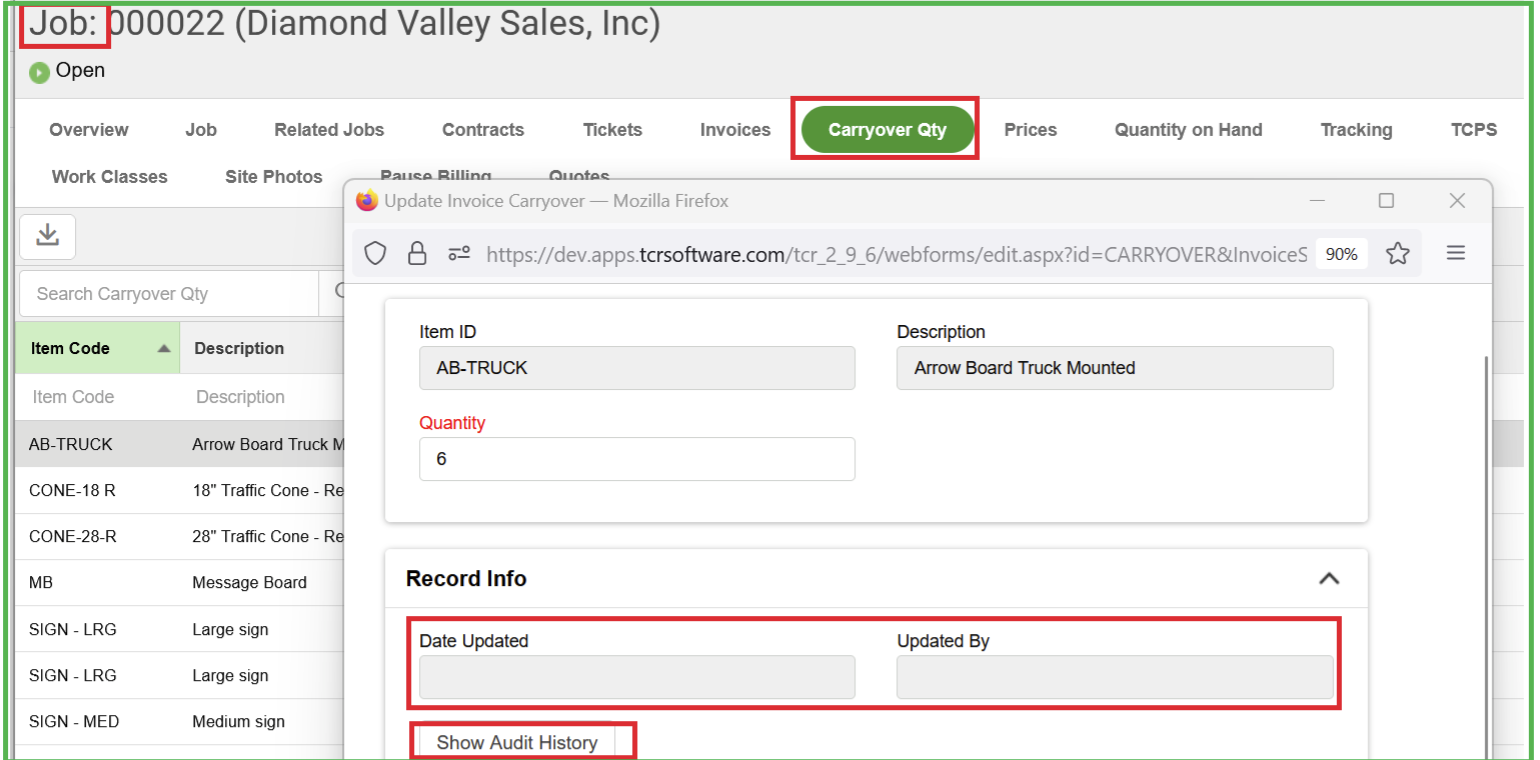This screenshot has height=760, width=1540.
Task: Click the download export icon
Action: [47, 236]
